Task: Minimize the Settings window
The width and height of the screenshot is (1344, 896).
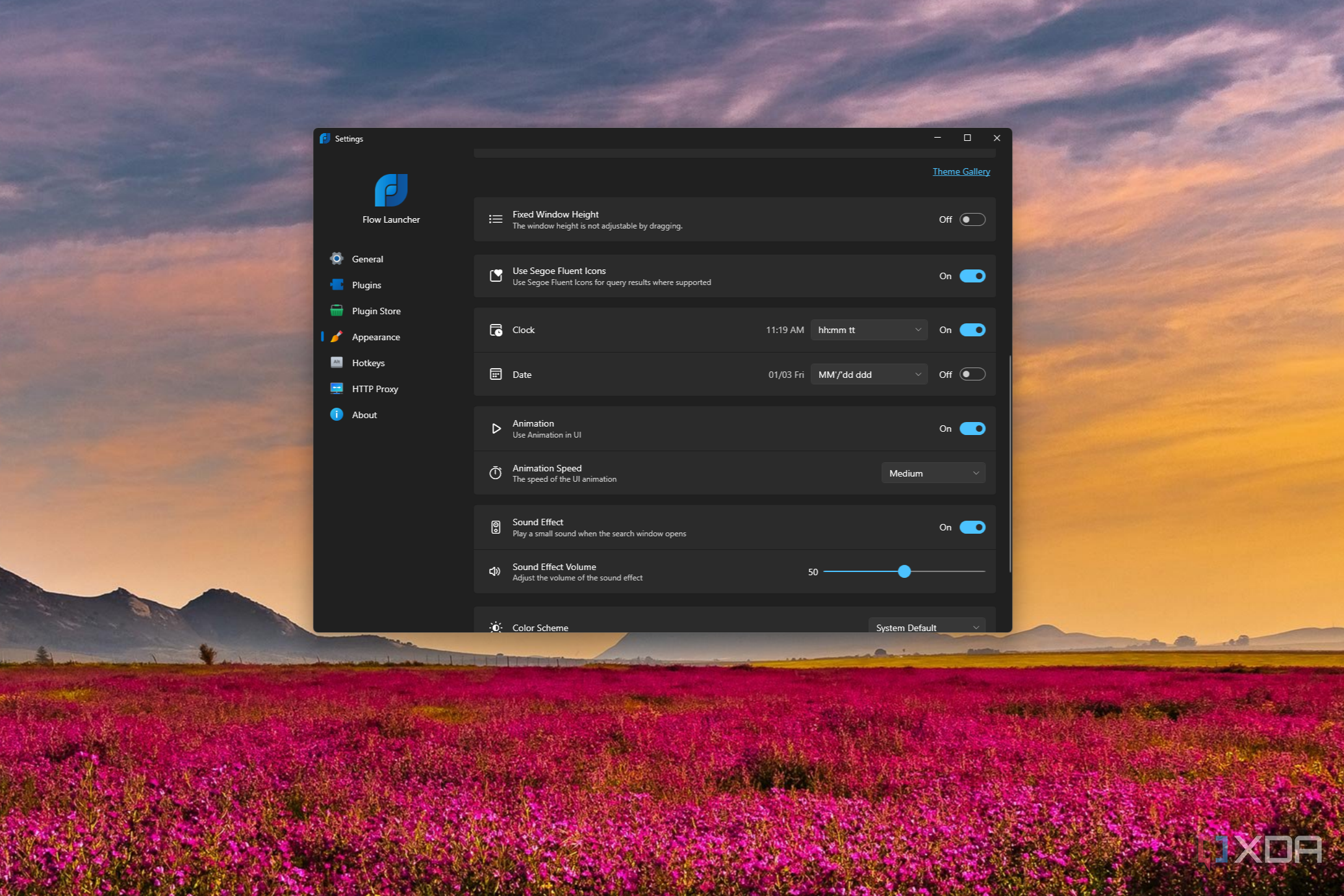Action: (x=937, y=138)
